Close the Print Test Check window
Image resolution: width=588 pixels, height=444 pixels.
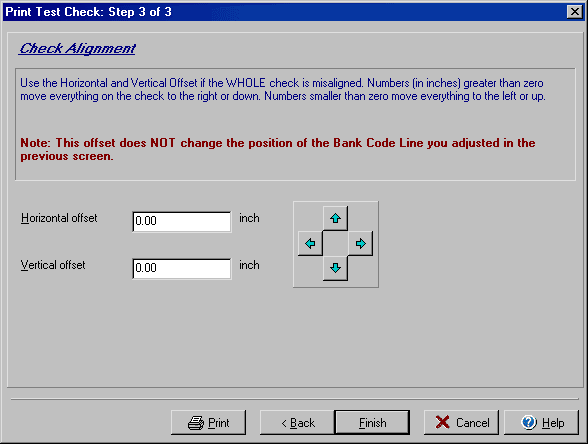click(574, 12)
